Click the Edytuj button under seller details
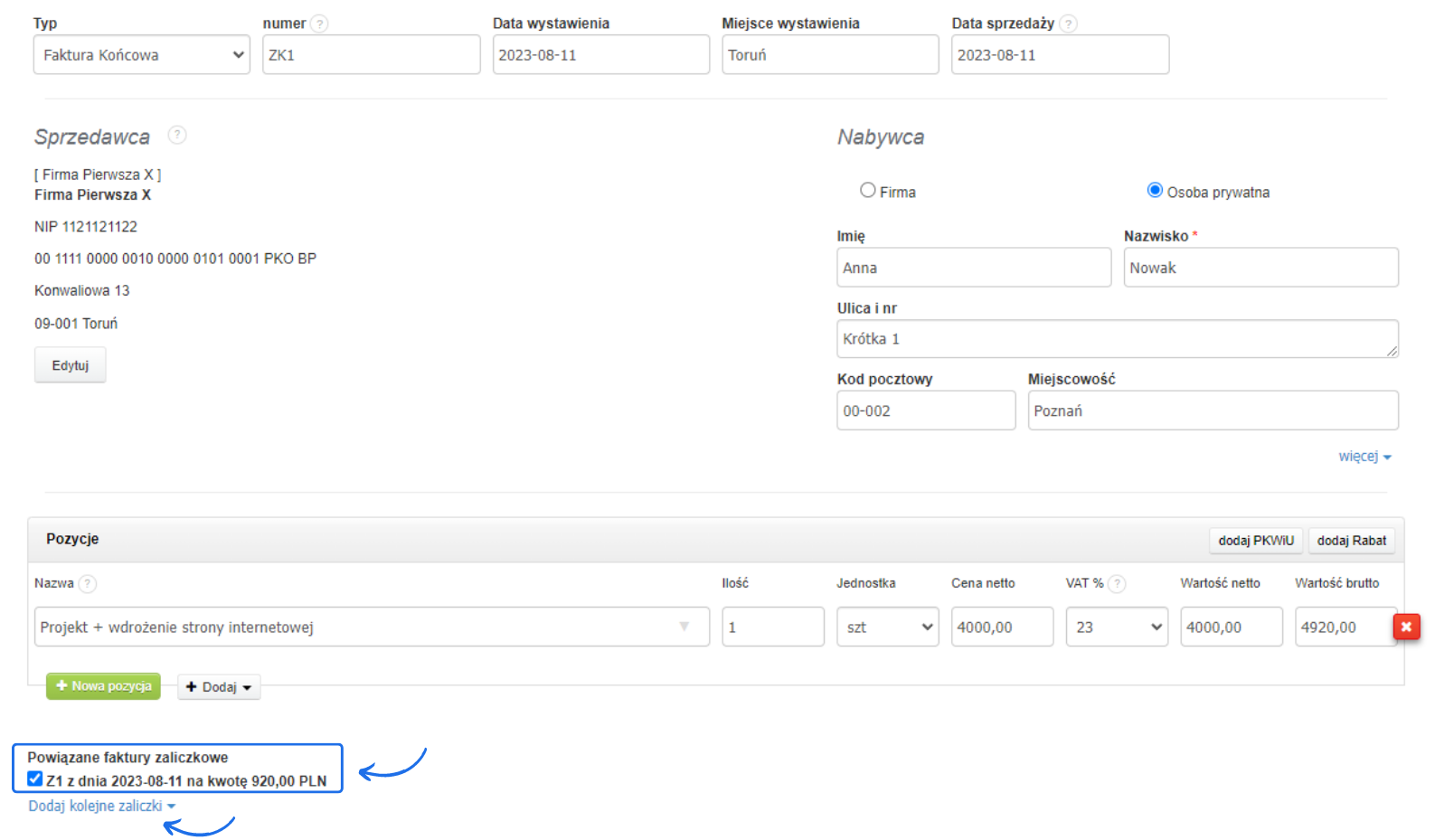 point(71,365)
